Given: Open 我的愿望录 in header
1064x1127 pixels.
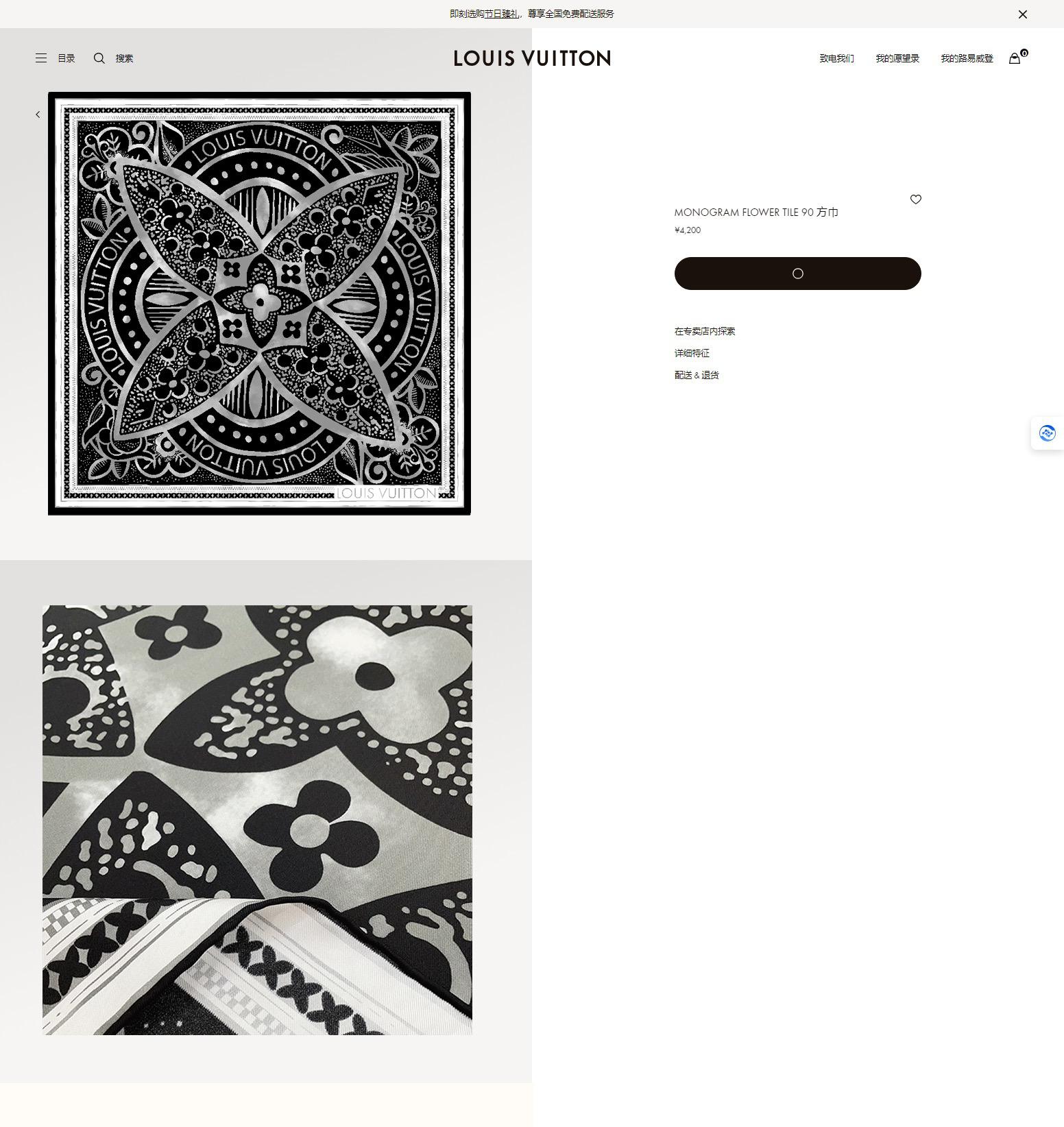Looking at the screenshot, I should pyautogui.click(x=897, y=58).
